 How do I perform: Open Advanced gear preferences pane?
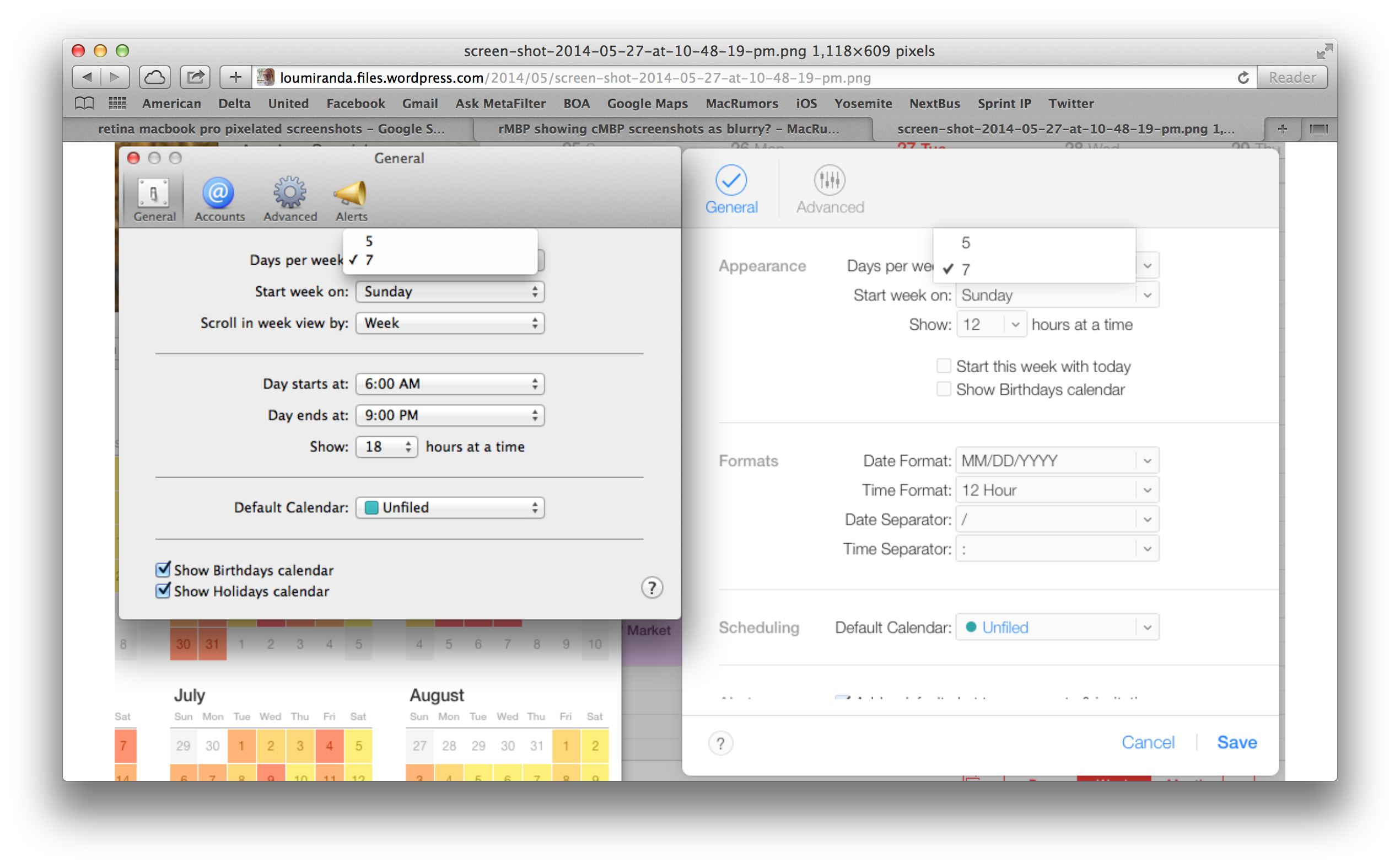click(x=290, y=200)
